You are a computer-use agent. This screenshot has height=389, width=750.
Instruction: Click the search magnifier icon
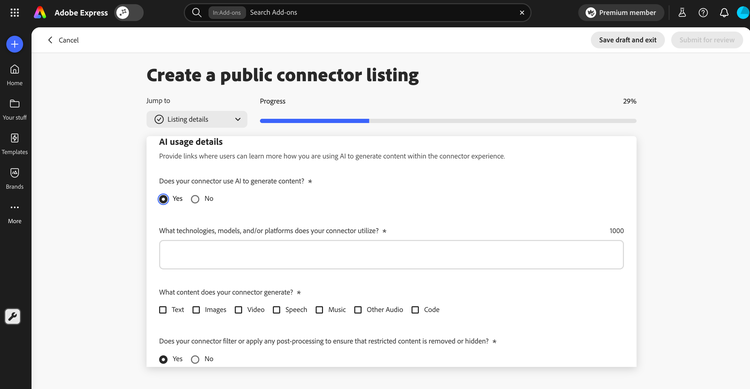tap(197, 12)
